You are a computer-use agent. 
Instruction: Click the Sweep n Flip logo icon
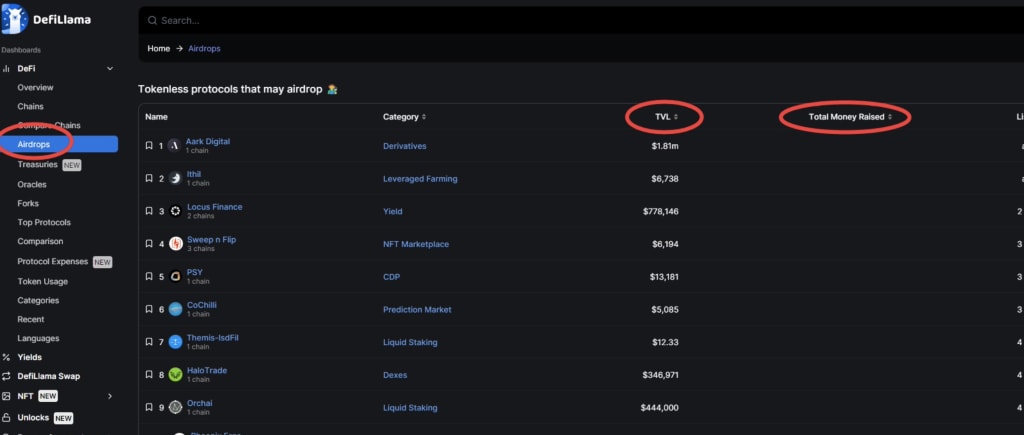coord(175,244)
